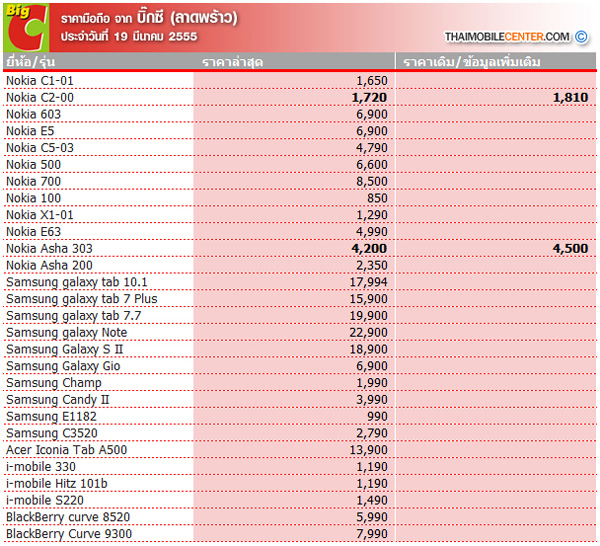The width and height of the screenshot is (600, 546).
Task: Select the Nokia C1-01 row name
Action: coord(40,81)
